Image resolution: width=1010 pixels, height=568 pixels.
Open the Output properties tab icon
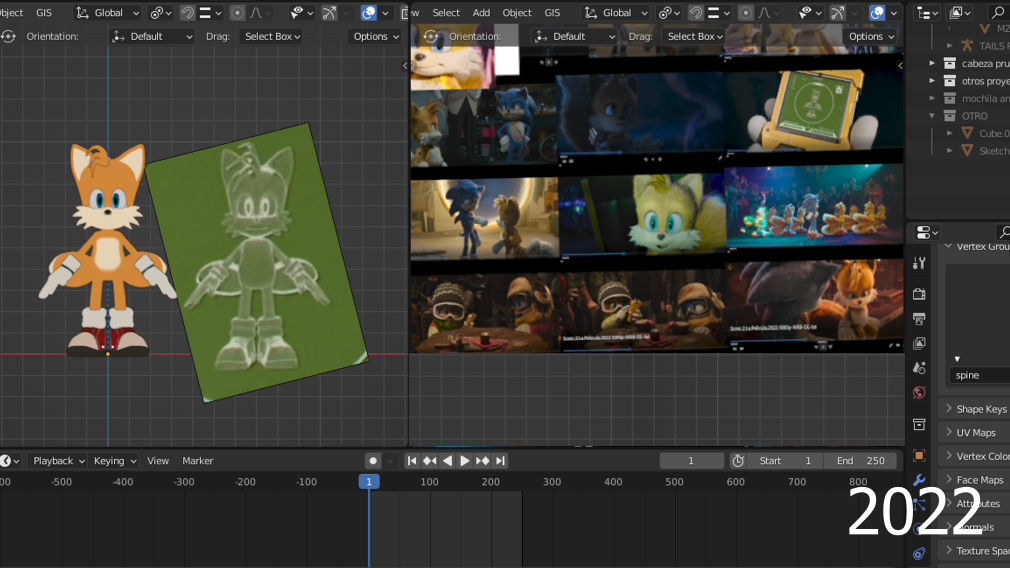[x=919, y=319]
